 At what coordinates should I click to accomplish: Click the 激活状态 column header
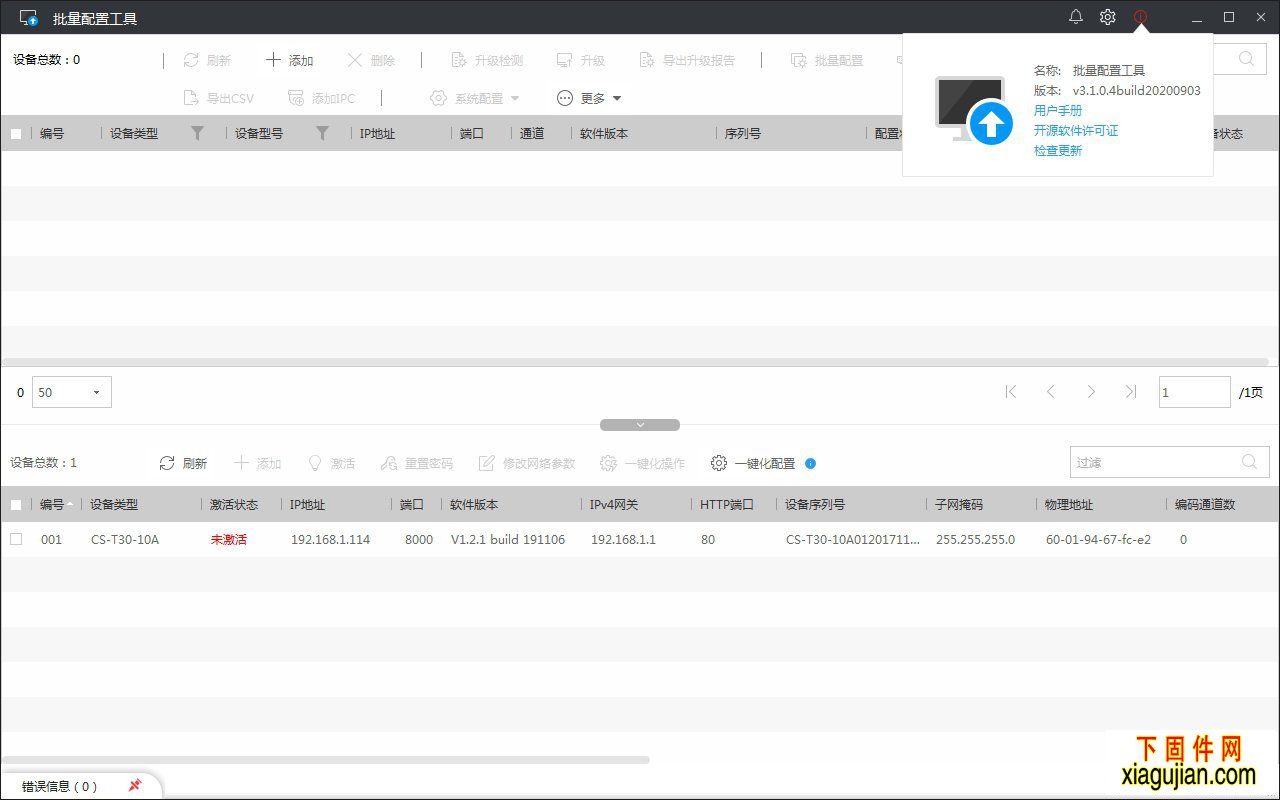[234, 505]
